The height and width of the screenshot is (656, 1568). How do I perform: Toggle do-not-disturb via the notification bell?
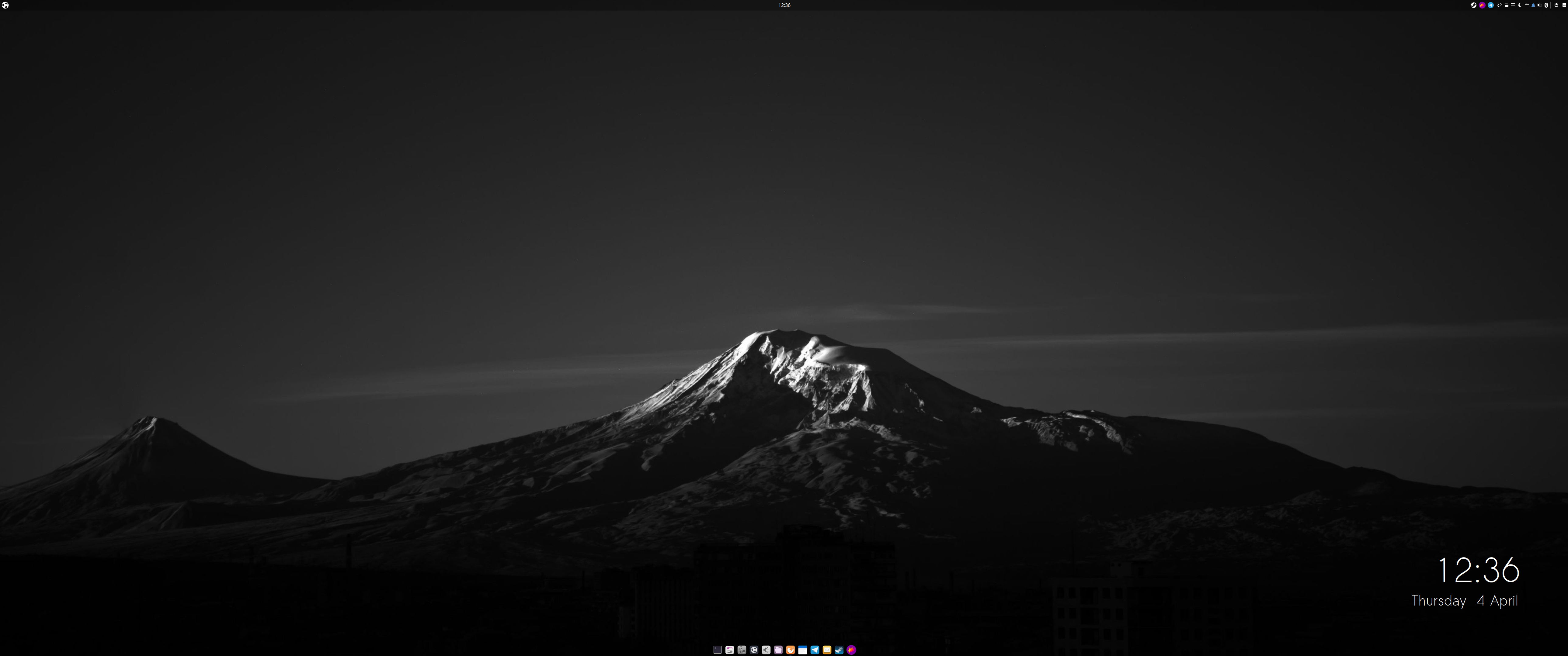click(1533, 5)
